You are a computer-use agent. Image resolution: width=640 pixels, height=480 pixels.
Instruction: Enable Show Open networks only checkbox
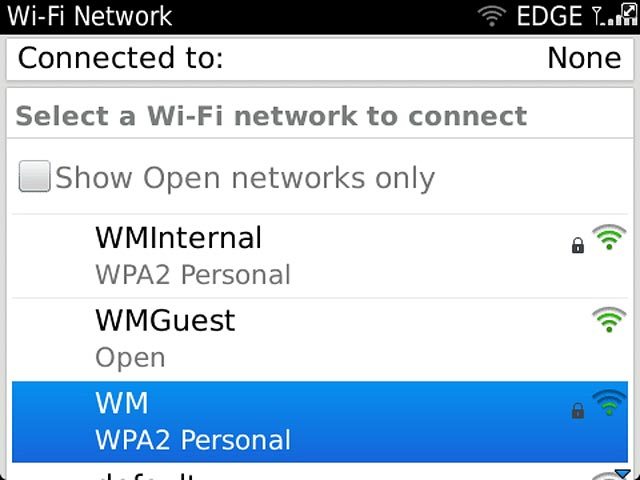[35, 176]
